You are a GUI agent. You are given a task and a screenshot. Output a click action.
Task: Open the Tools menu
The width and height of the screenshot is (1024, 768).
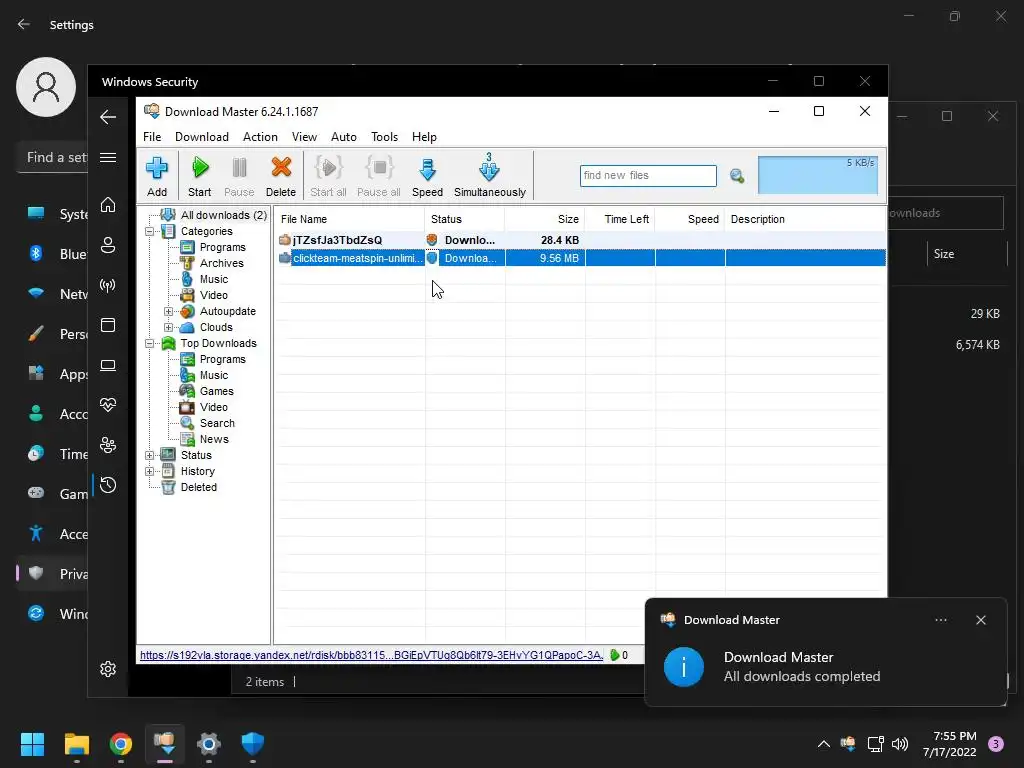(x=384, y=136)
